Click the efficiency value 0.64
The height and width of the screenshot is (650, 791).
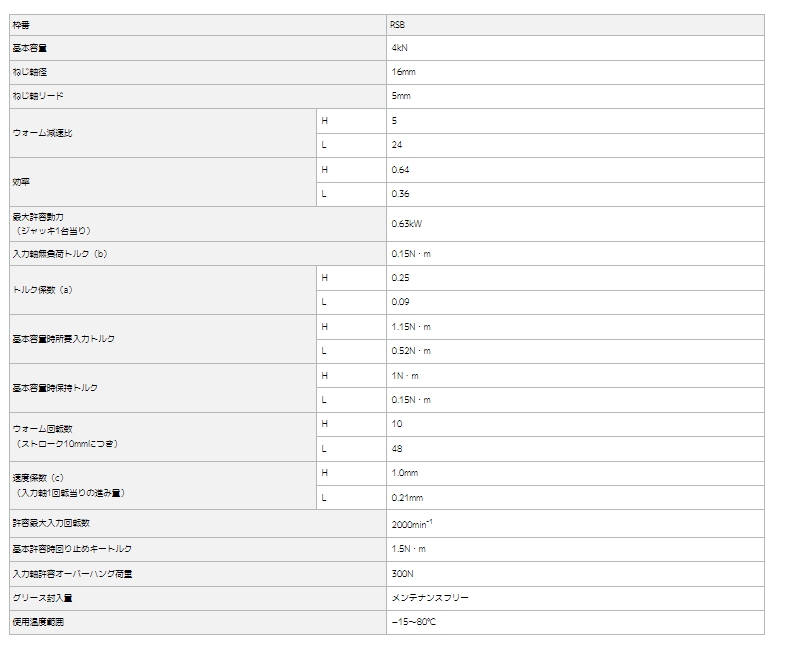tap(401, 170)
